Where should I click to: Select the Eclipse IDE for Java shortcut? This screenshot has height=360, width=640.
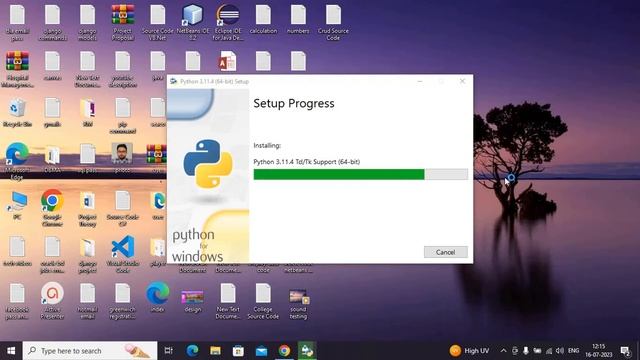coord(228,22)
